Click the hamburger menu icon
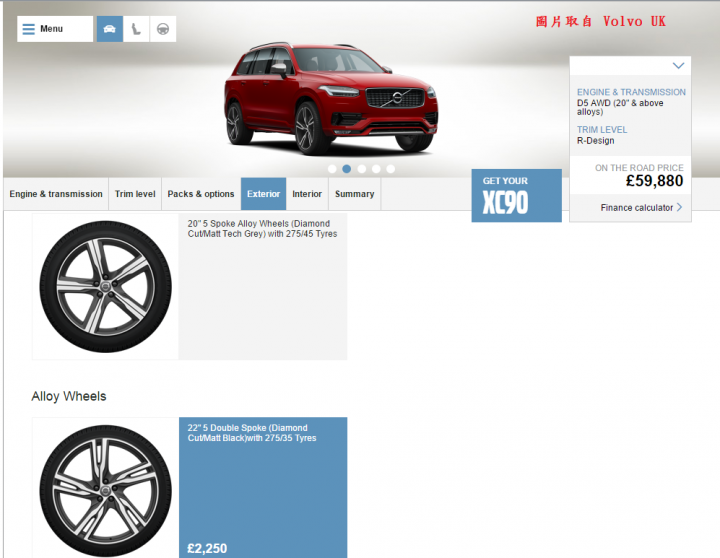The height and width of the screenshot is (558, 720). [28, 29]
